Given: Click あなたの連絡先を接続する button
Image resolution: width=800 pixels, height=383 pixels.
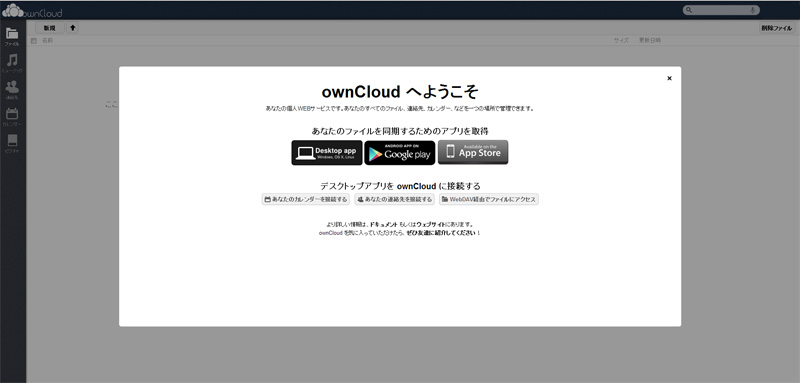Looking at the screenshot, I should [x=394, y=199].
